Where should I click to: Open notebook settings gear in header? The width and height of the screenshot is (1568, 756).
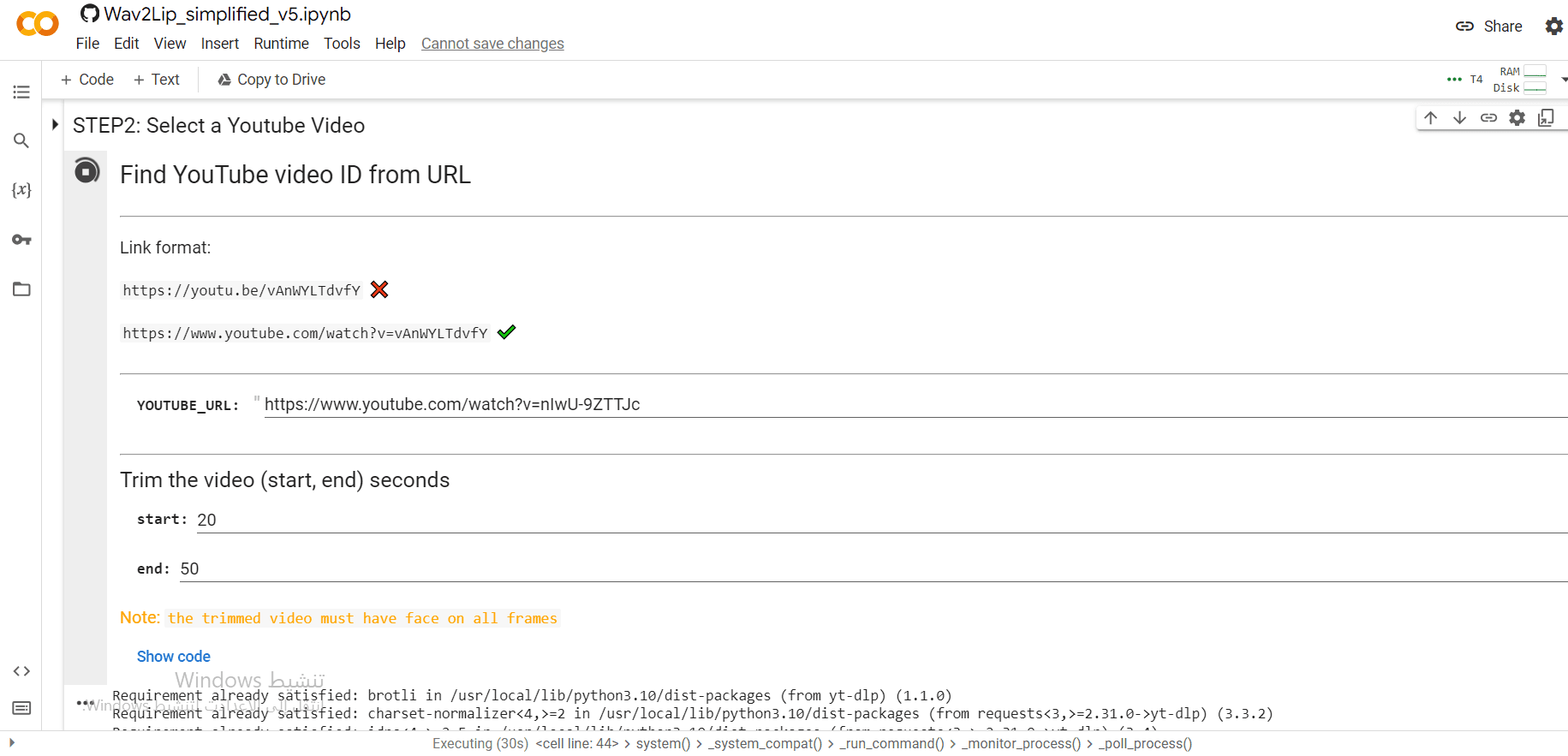1553,27
